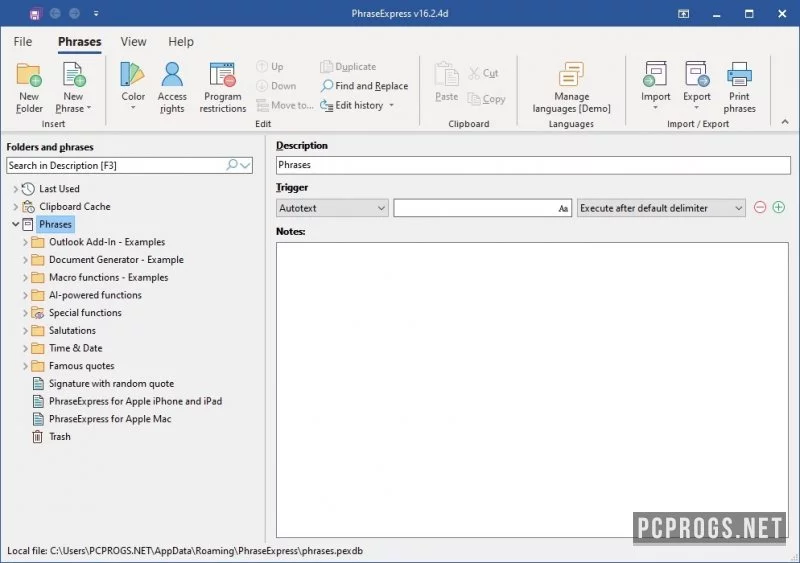Click the Description text field
This screenshot has width=800, height=563.
pyautogui.click(x=533, y=165)
